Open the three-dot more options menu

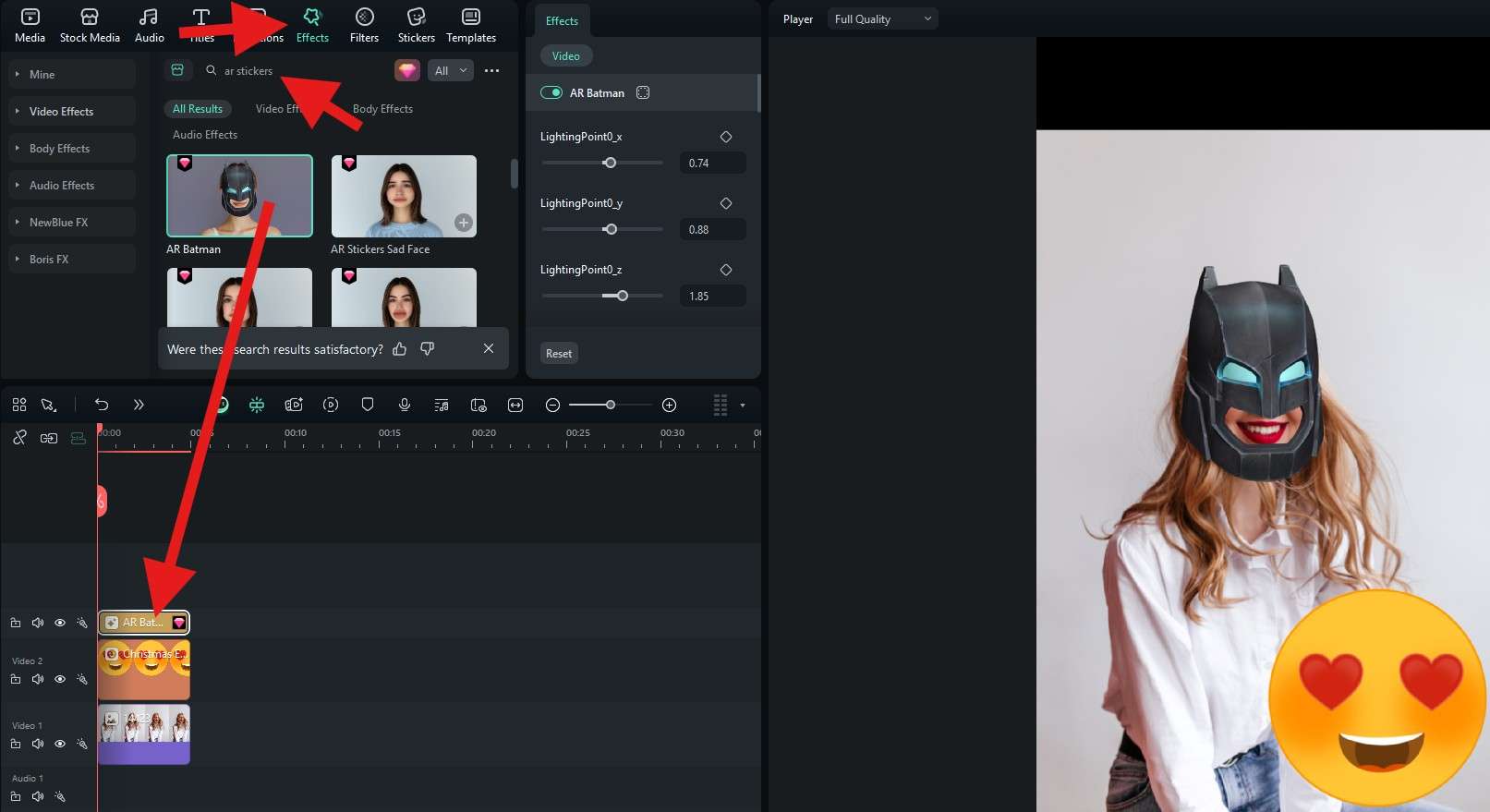tap(491, 70)
